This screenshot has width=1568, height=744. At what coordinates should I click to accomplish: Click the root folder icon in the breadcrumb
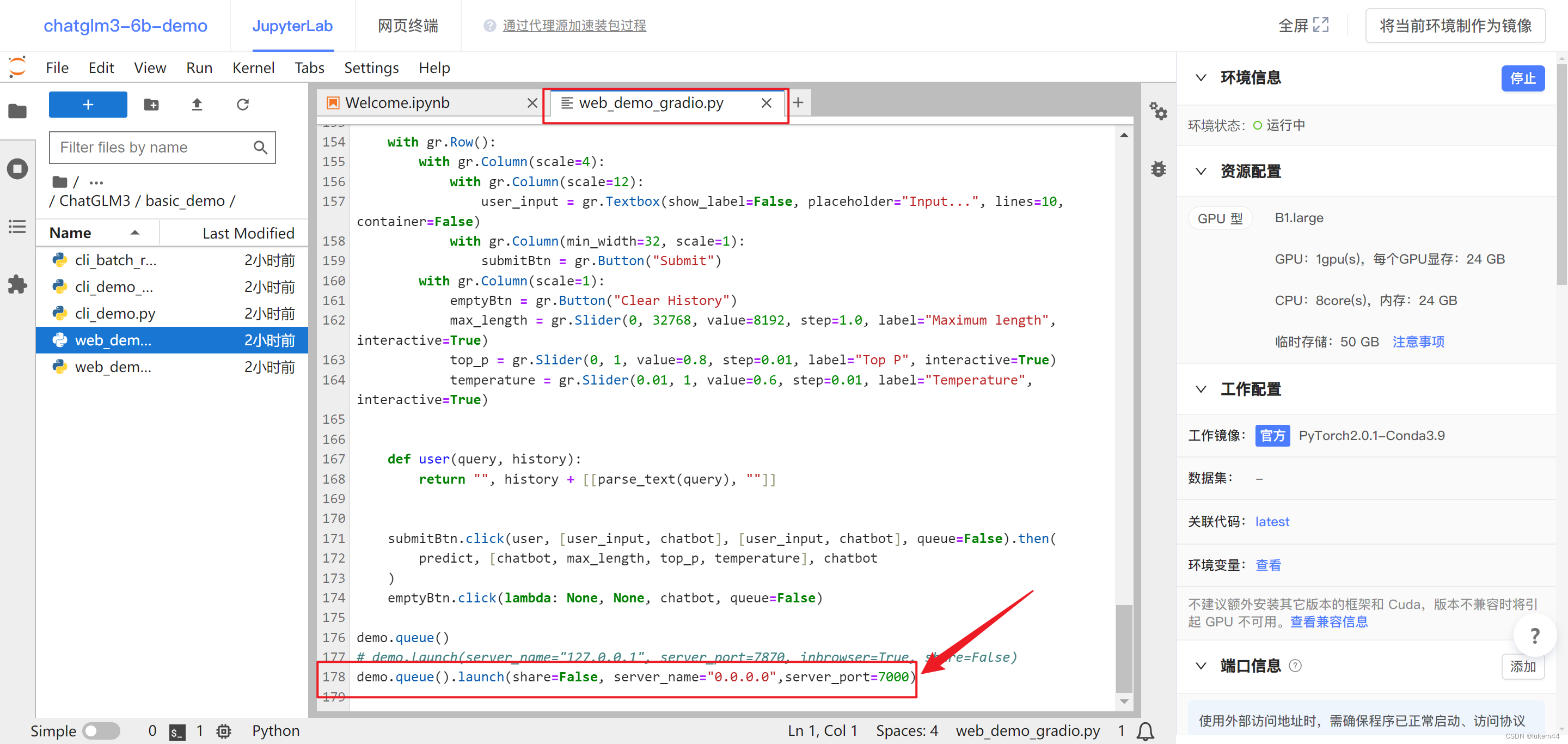(59, 181)
